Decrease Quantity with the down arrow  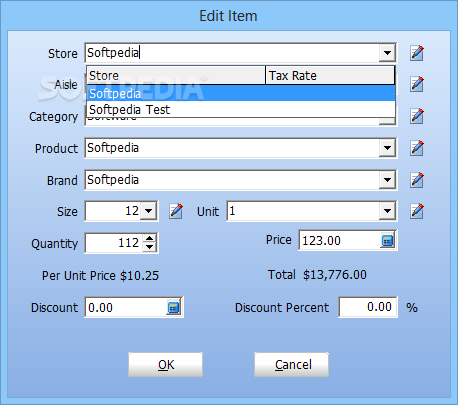pos(150,247)
